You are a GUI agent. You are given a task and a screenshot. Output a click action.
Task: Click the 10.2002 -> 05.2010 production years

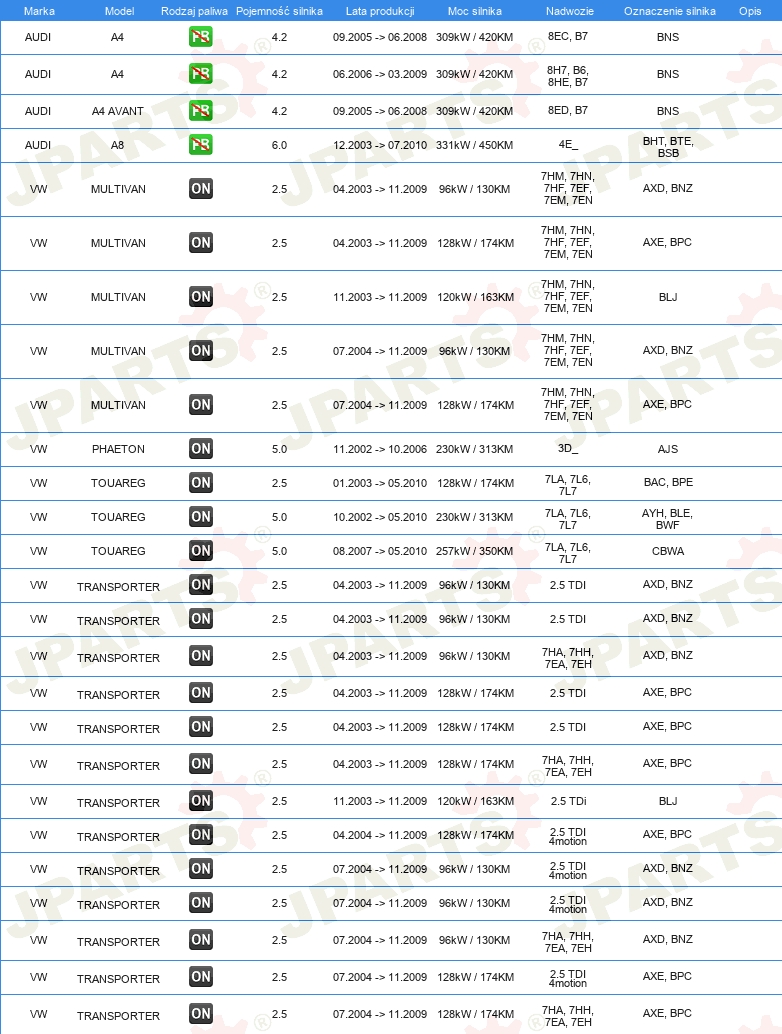coord(380,518)
